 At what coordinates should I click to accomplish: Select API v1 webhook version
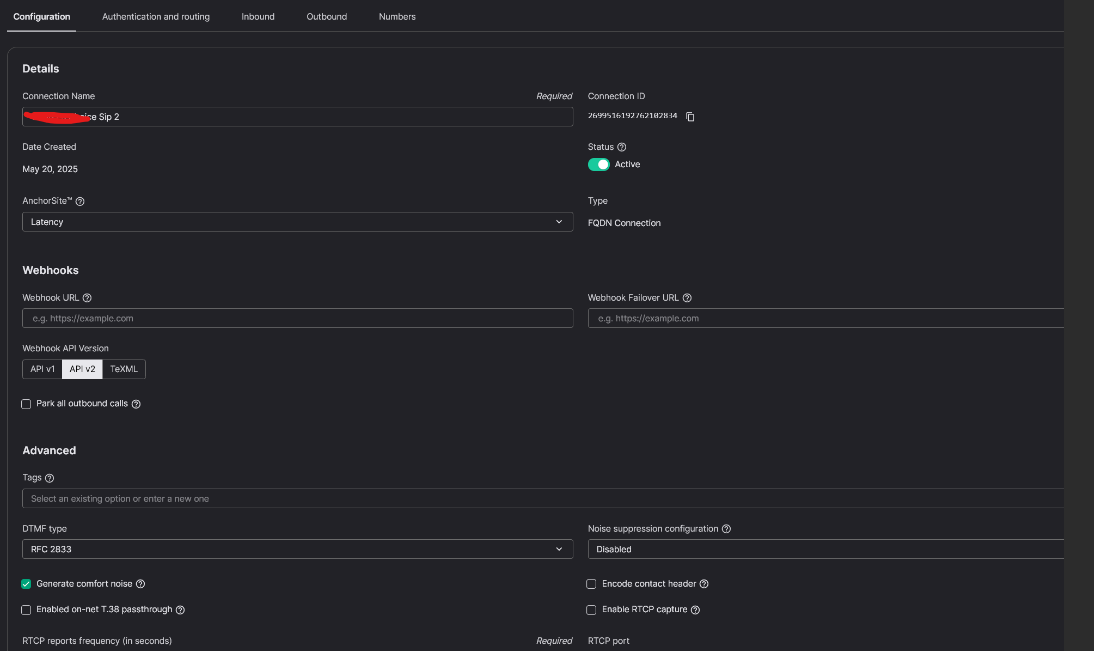click(42, 369)
